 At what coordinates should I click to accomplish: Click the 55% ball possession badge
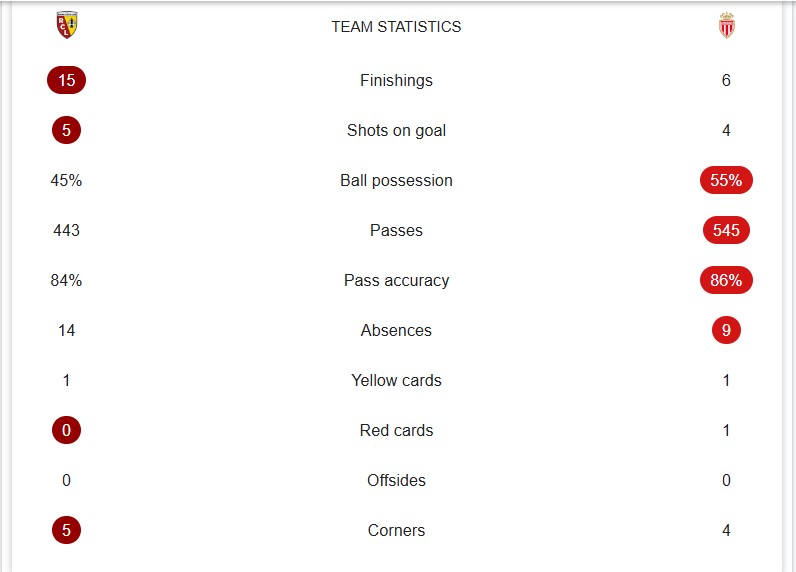tap(726, 180)
